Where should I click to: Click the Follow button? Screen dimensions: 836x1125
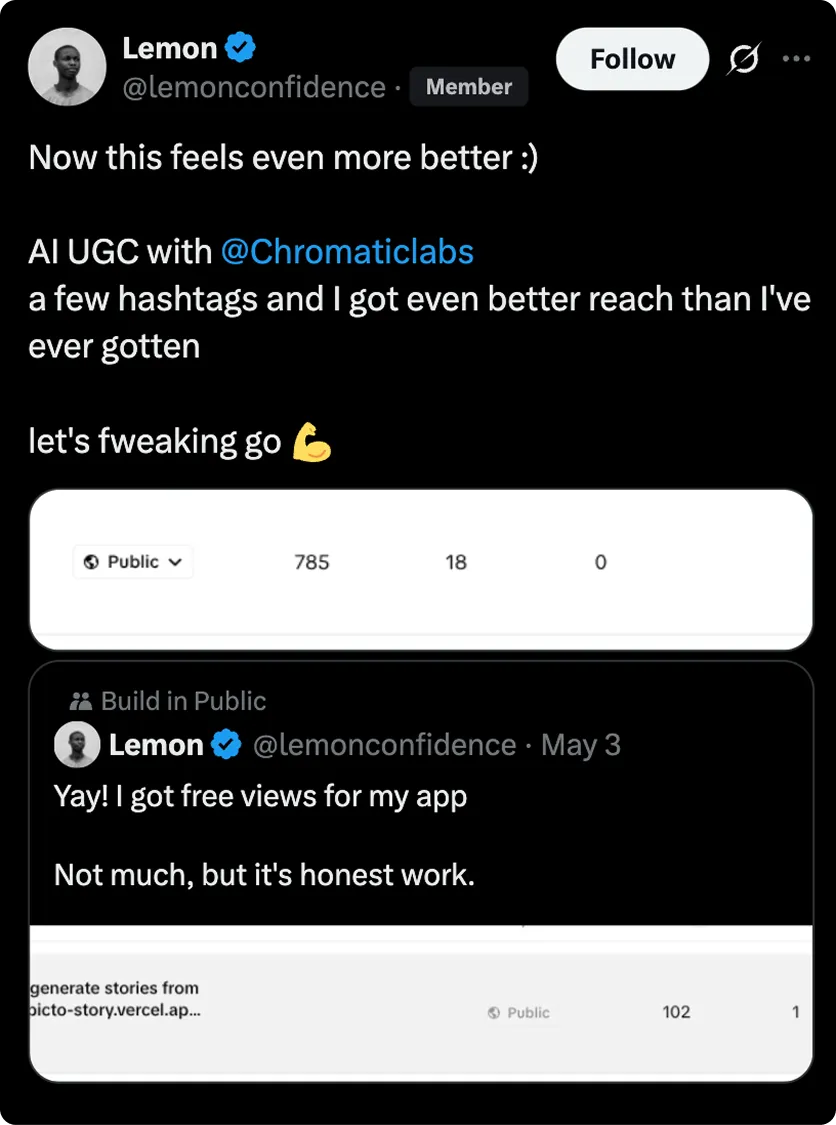point(632,59)
